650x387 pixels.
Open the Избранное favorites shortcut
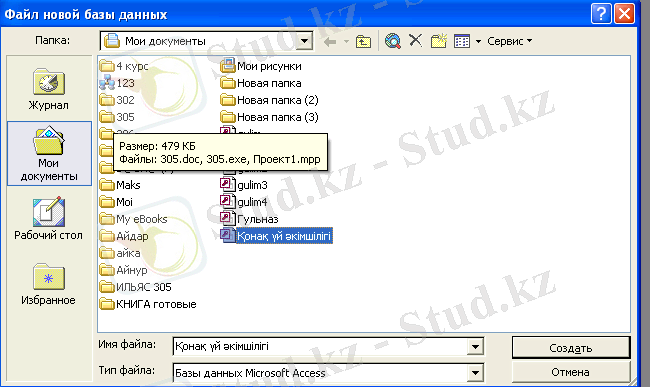tap(49, 284)
